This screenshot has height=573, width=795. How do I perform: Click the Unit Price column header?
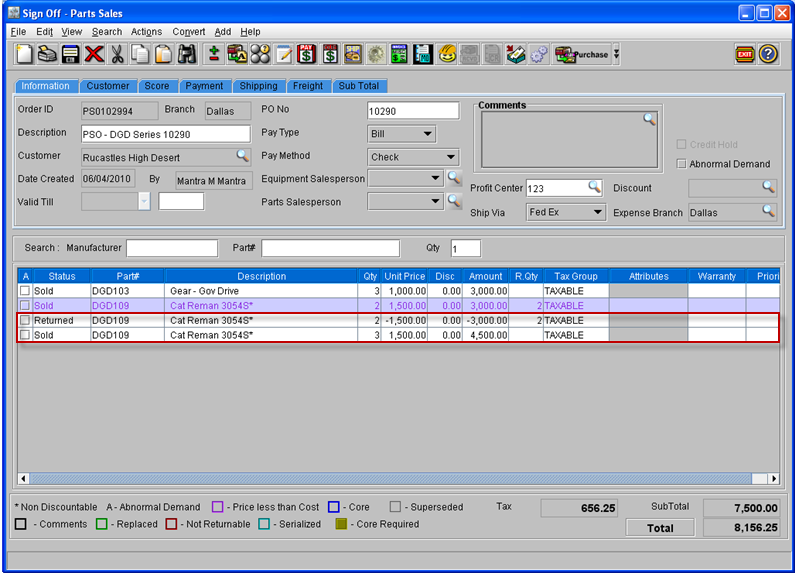(405, 276)
